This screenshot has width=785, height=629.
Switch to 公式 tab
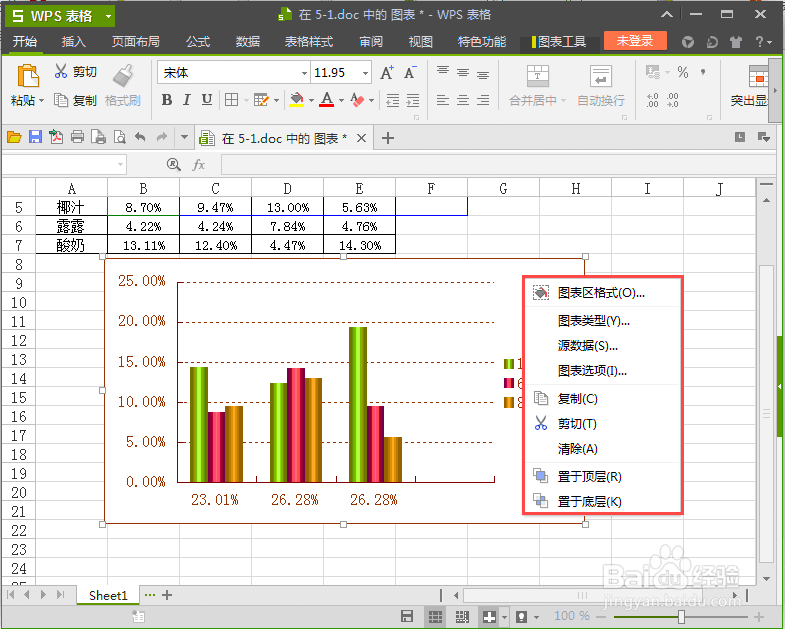[x=198, y=42]
